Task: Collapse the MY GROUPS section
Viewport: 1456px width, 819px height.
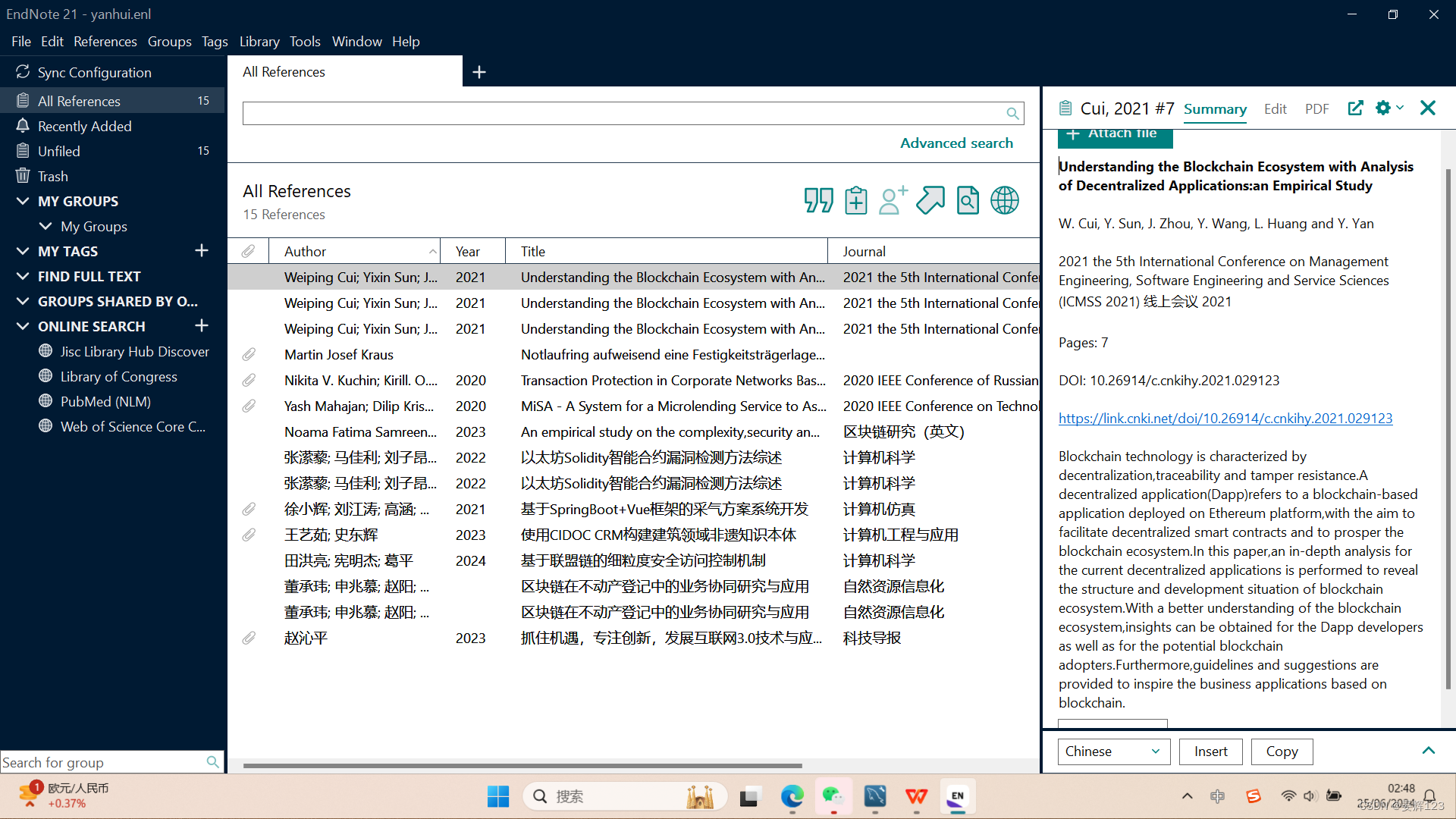Action: (x=23, y=201)
